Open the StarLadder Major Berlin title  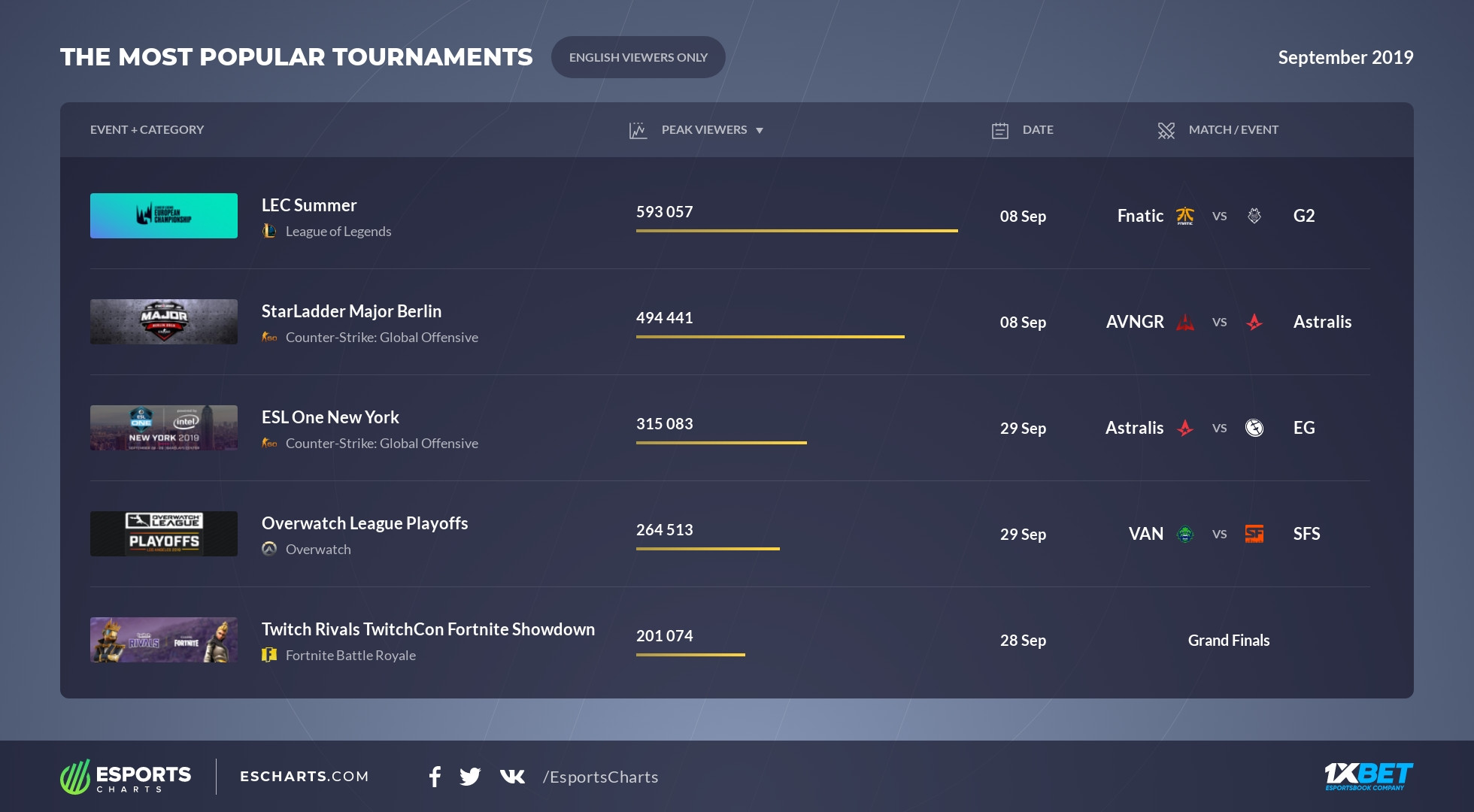point(351,311)
